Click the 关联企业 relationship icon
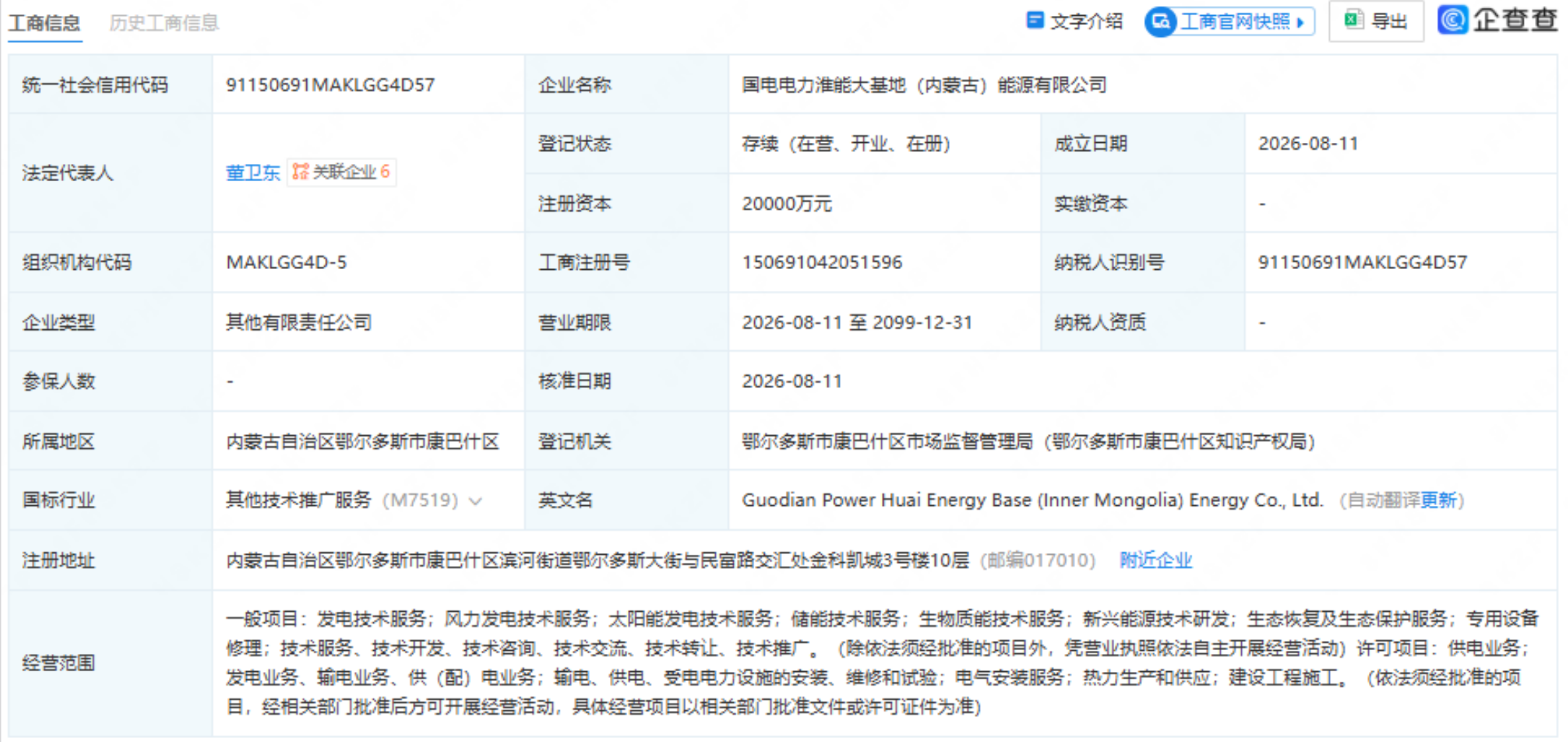 click(300, 172)
